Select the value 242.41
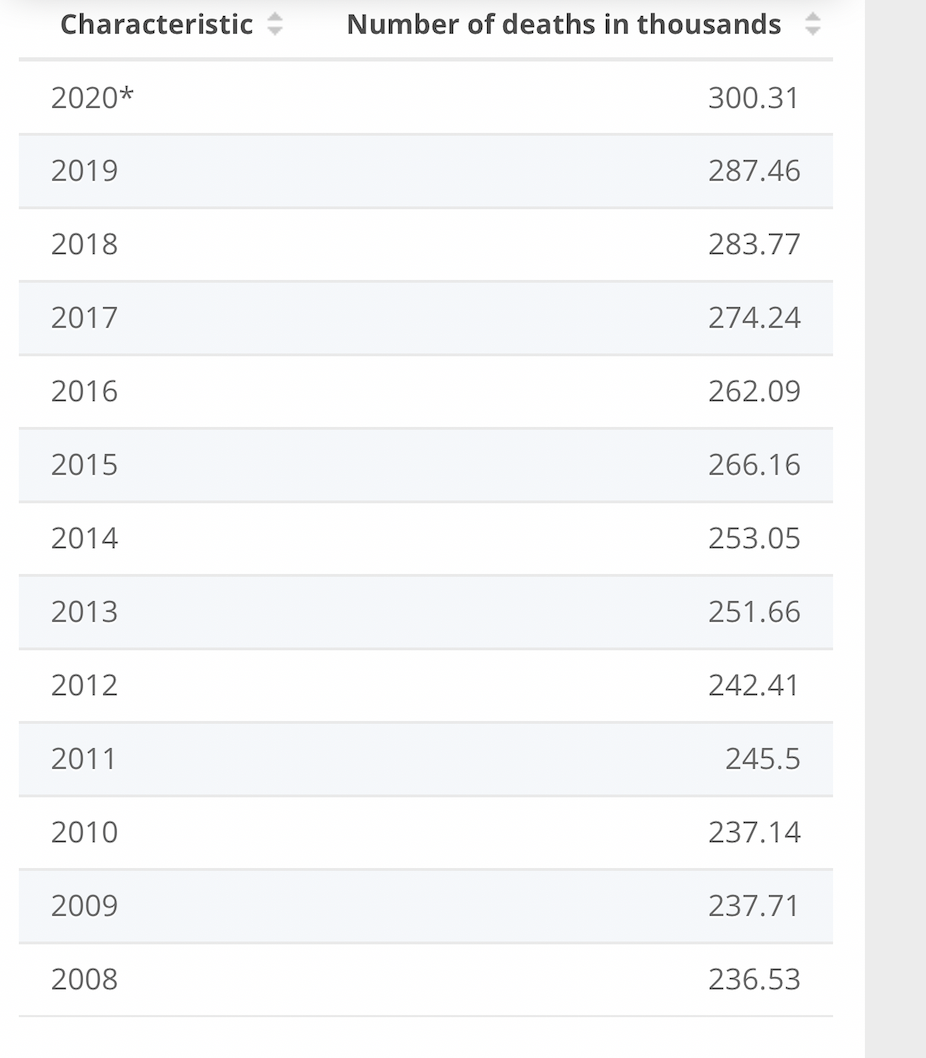This screenshot has width=926, height=1058. click(753, 685)
